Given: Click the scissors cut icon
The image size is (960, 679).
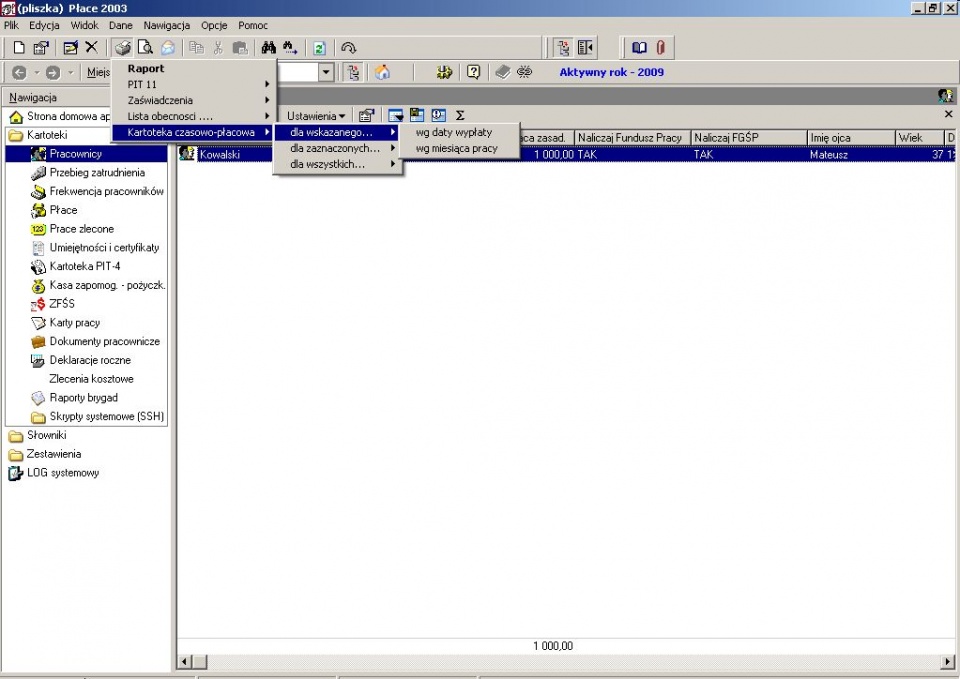Looking at the screenshot, I should [x=218, y=48].
